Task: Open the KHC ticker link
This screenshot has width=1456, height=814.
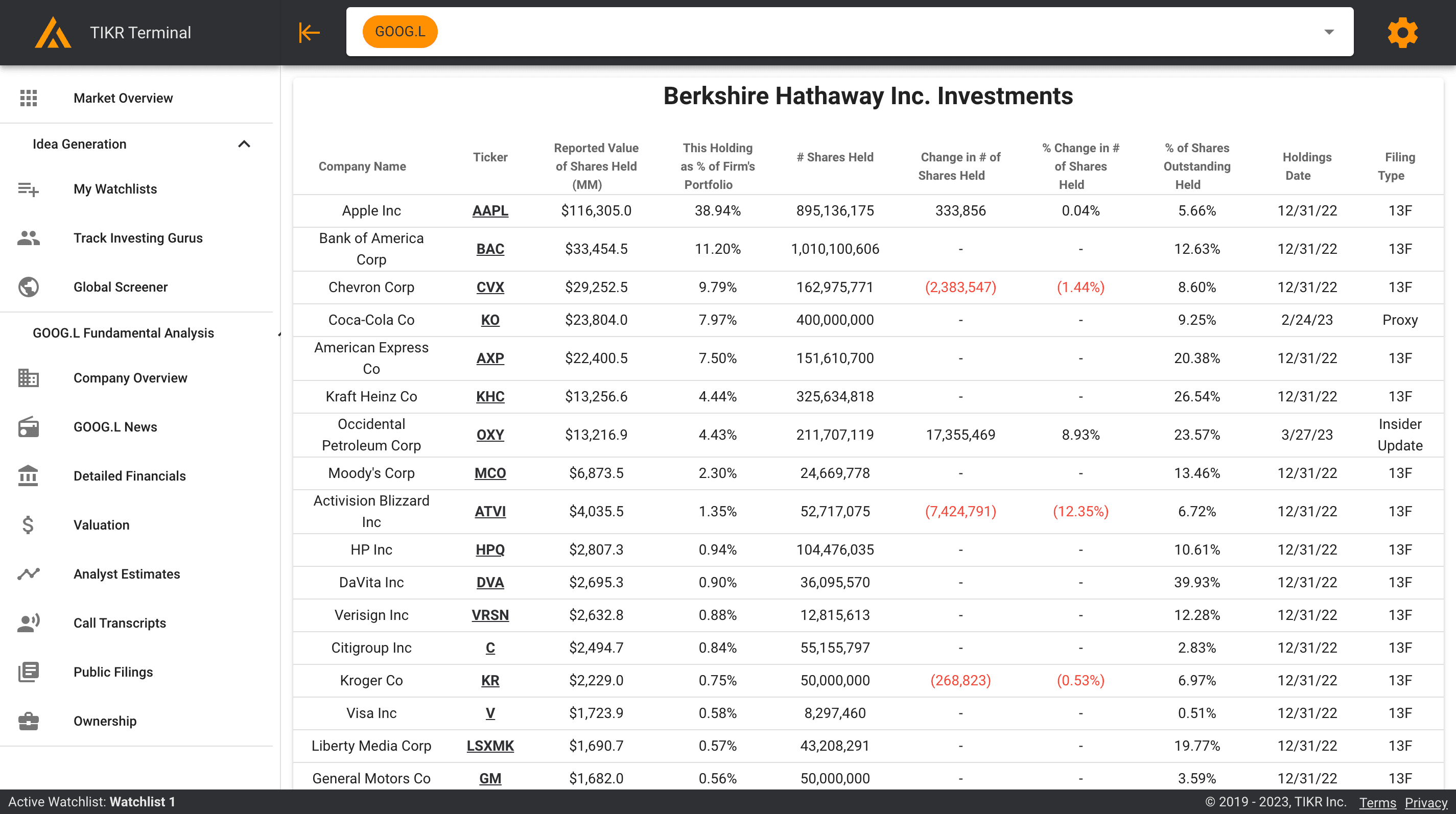Action: [490, 397]
